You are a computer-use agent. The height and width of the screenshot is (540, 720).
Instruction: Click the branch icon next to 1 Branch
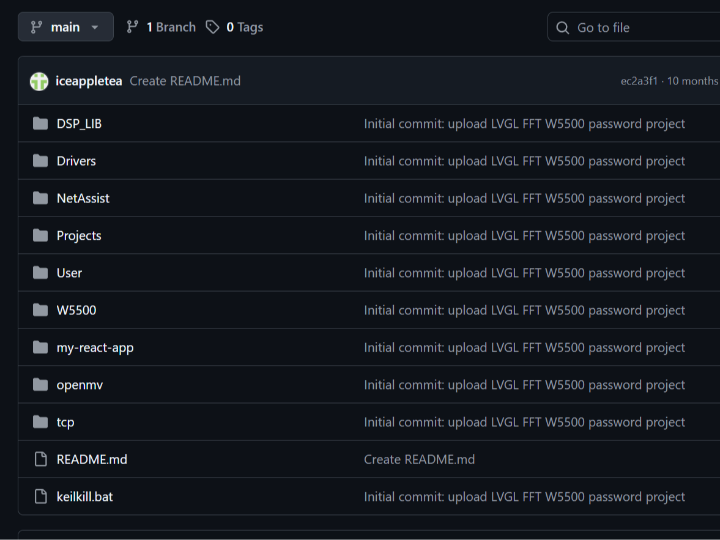(133, 27)
